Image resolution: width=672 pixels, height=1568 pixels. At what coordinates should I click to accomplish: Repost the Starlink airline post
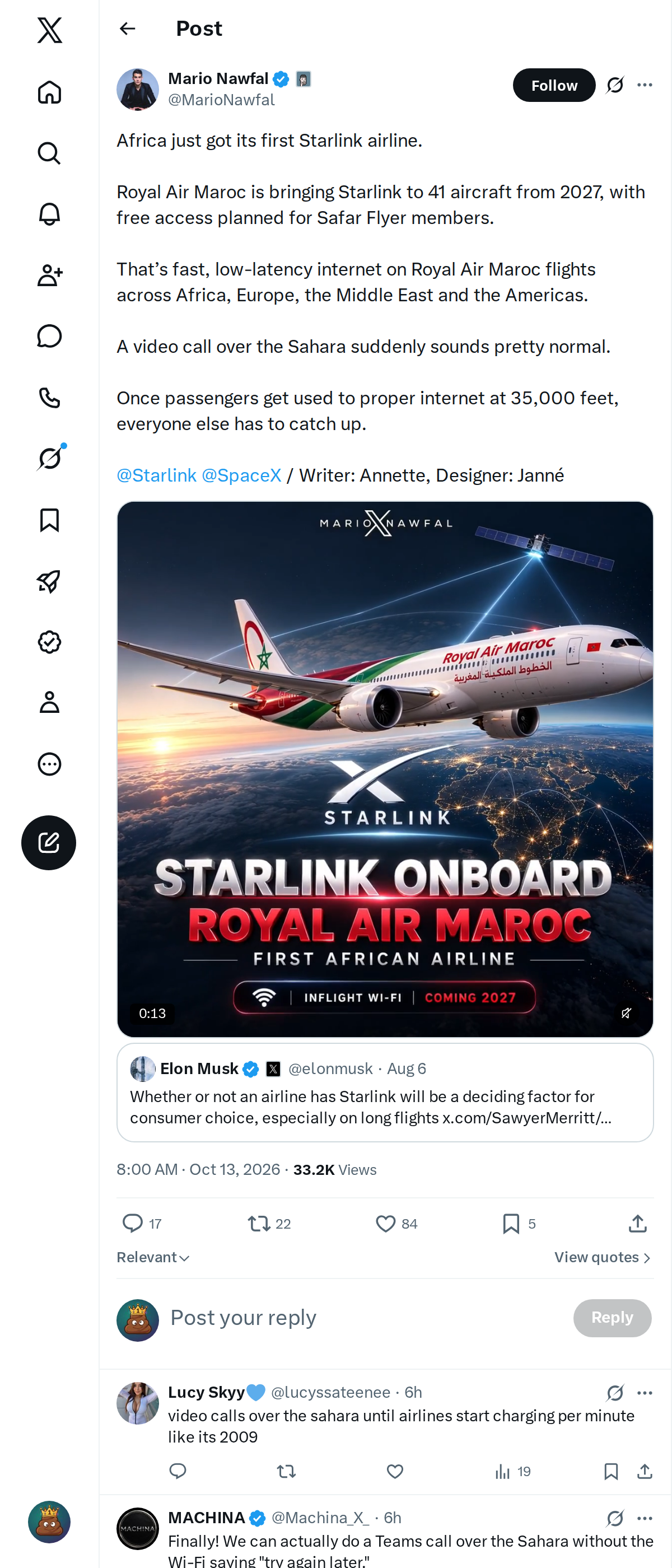[269, 1224]
